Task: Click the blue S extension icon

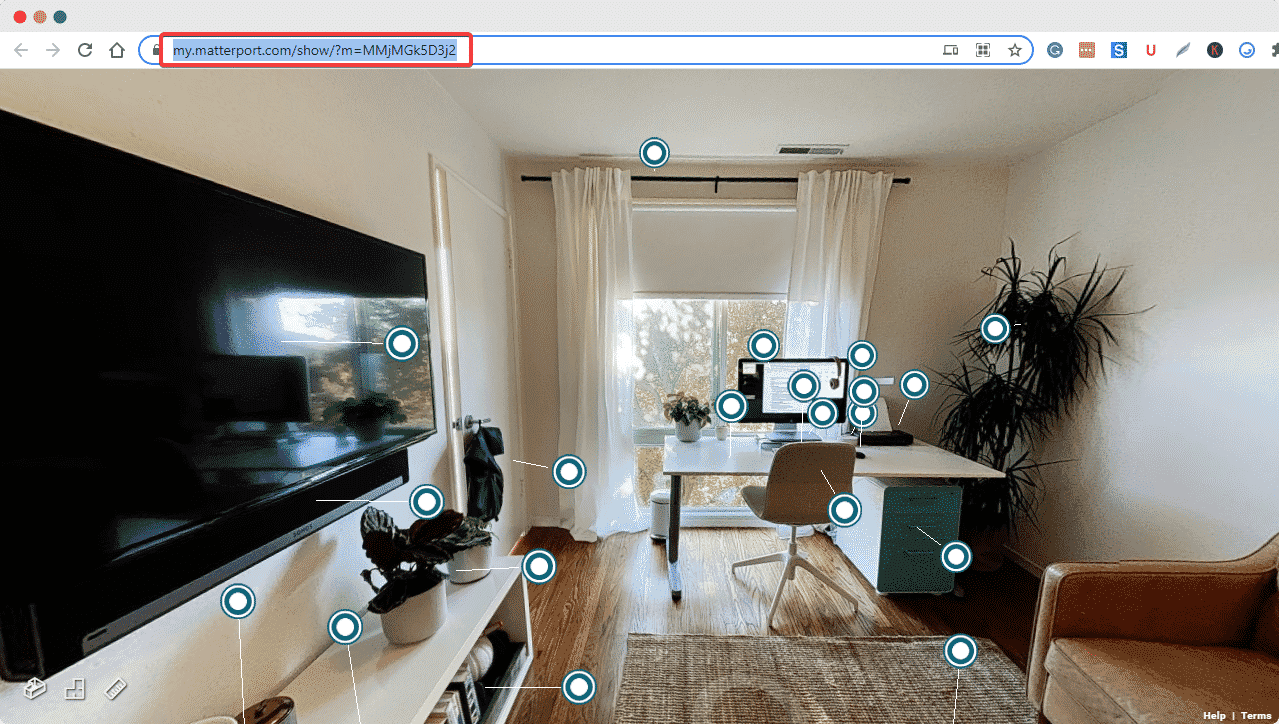Action: 1118,49
